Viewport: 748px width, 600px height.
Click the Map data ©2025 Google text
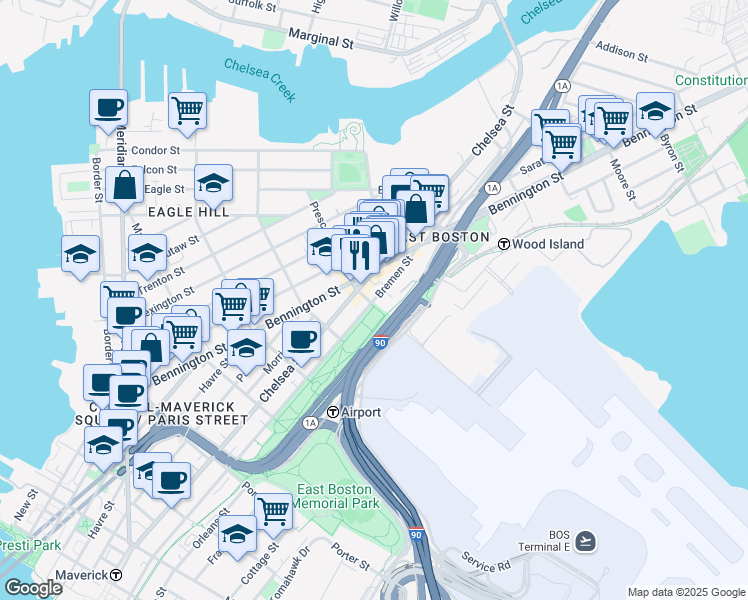[687, 592]
